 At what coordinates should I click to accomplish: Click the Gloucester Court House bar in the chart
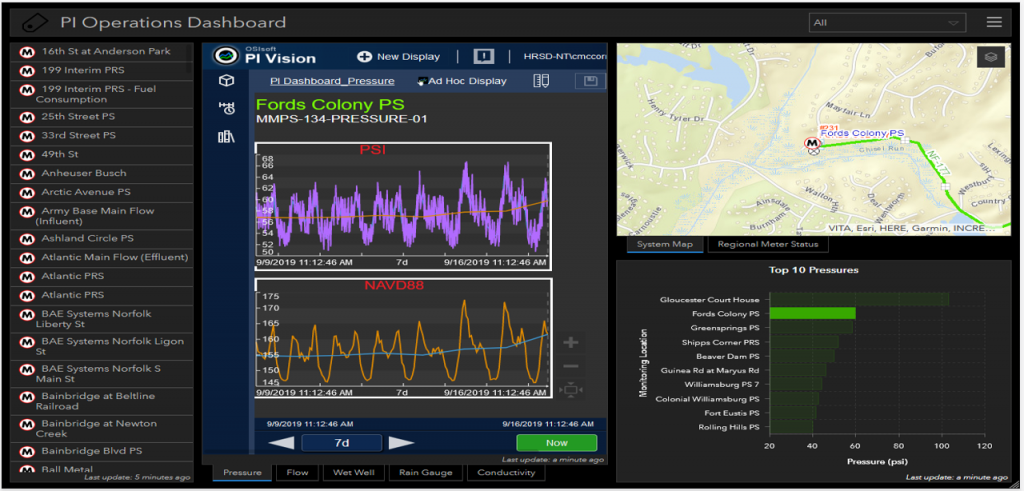click(859, 300)
